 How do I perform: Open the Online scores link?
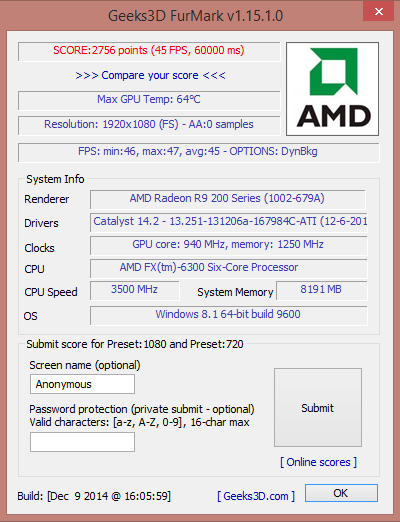click(x=318, y=462)
